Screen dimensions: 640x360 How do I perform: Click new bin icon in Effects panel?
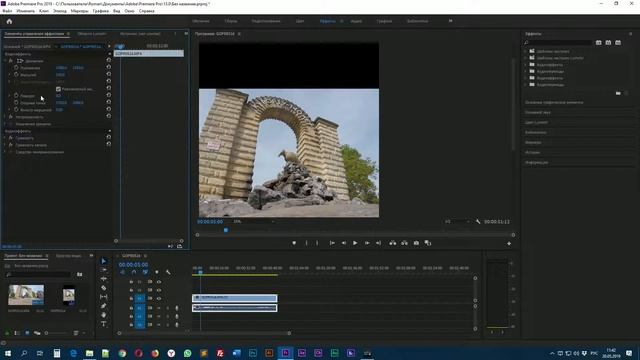[x=618, y=93]
